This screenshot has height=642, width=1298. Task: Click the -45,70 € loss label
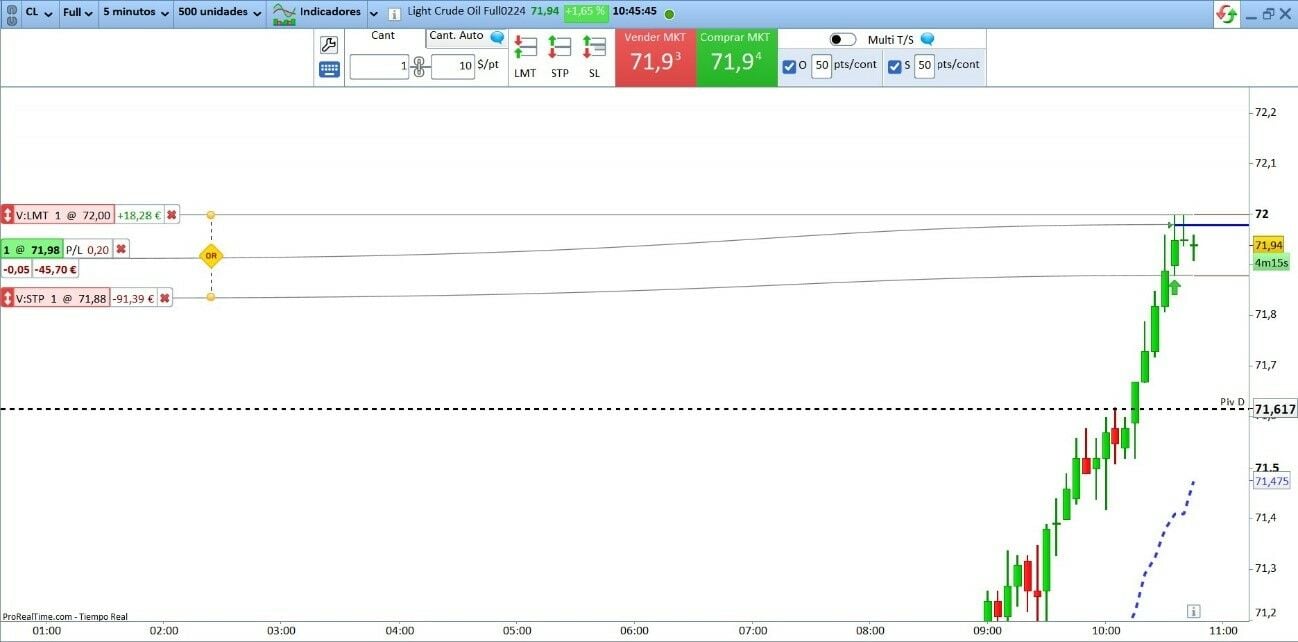[57, 269]
